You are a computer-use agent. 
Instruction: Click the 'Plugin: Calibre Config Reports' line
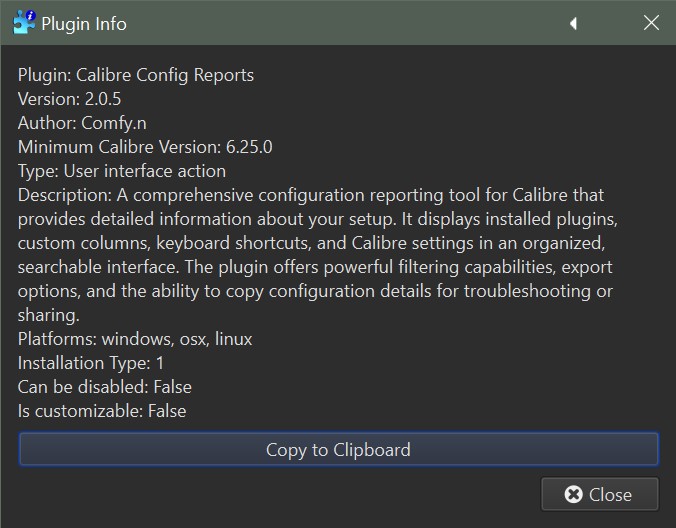click(x=136, y=75)
